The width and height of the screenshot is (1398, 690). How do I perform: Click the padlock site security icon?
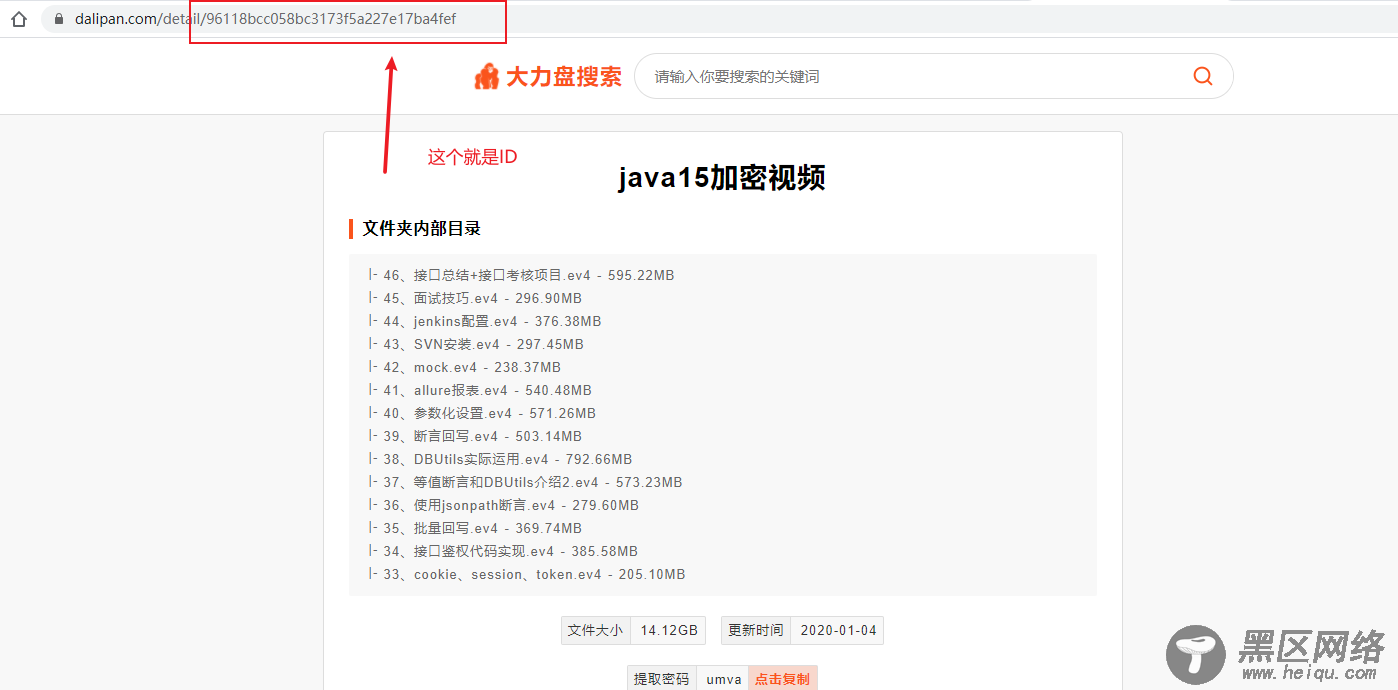pos(58,19)
